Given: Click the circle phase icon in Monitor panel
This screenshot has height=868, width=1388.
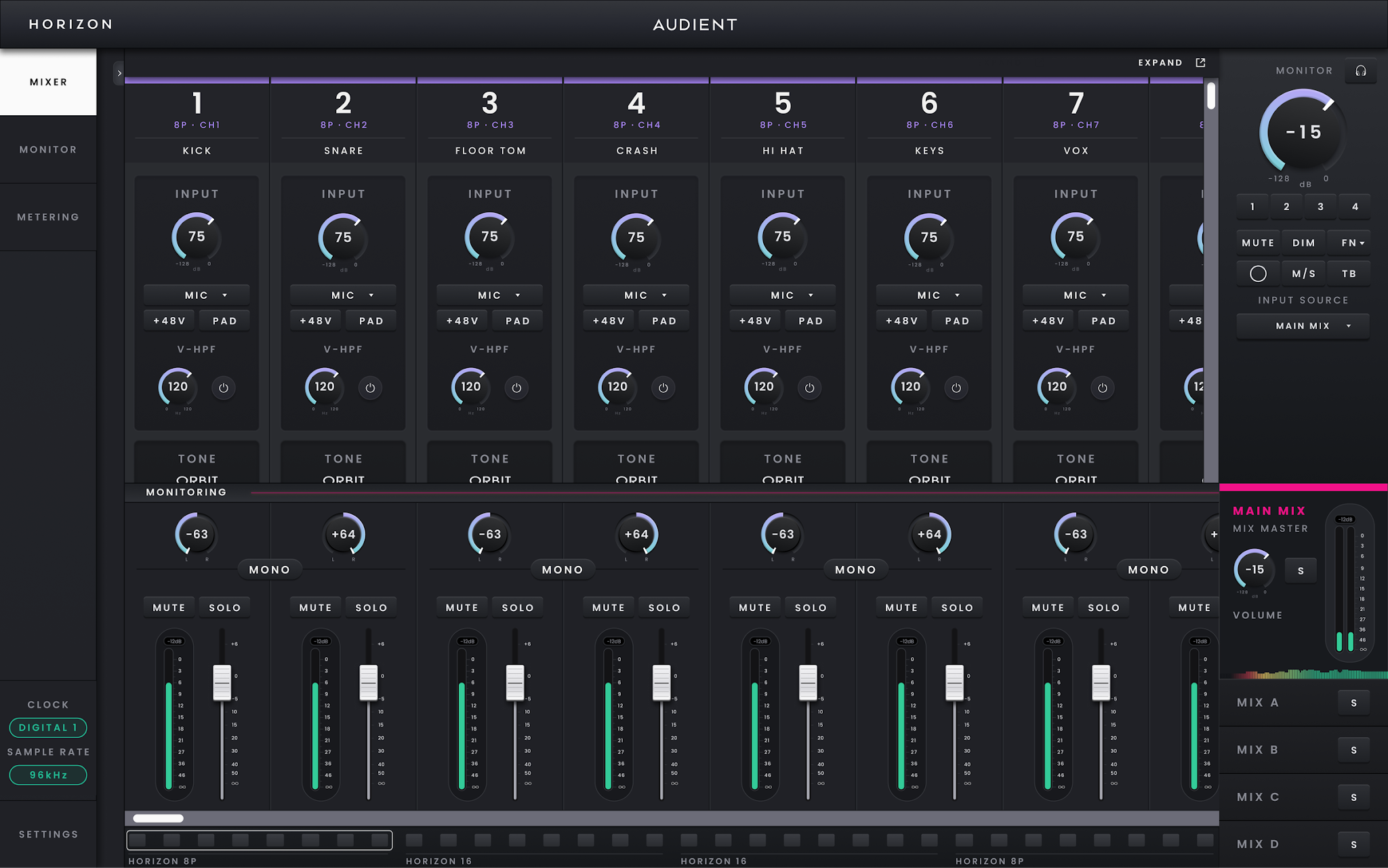Looking at the screenshot, I should pos(1258,274).
